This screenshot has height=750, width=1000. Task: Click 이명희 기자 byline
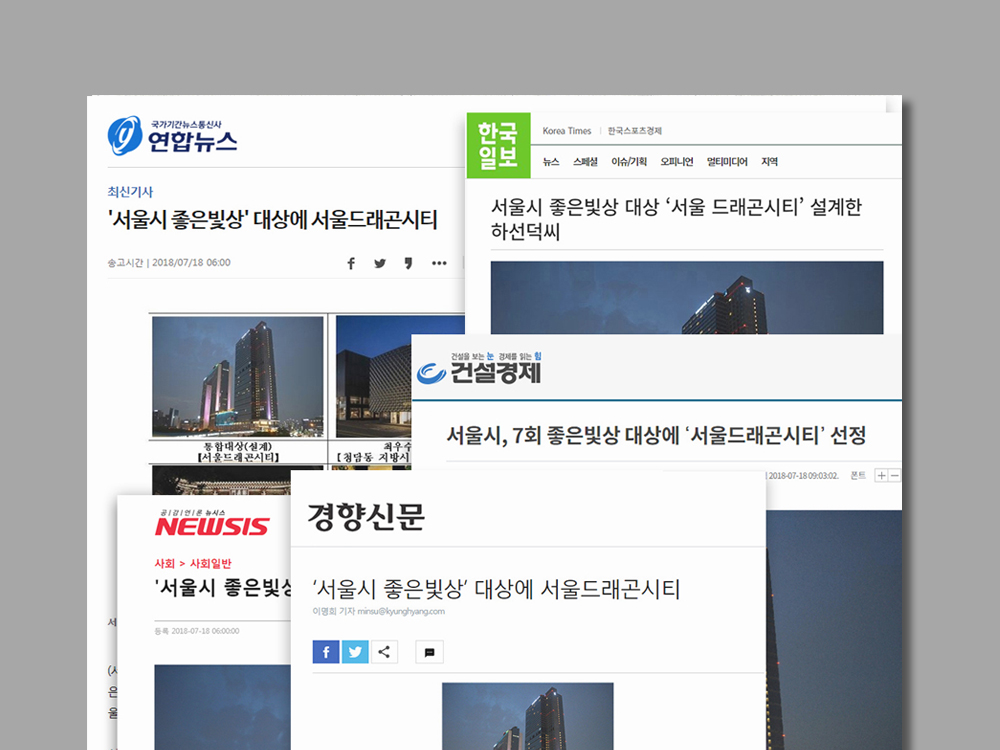333,611
